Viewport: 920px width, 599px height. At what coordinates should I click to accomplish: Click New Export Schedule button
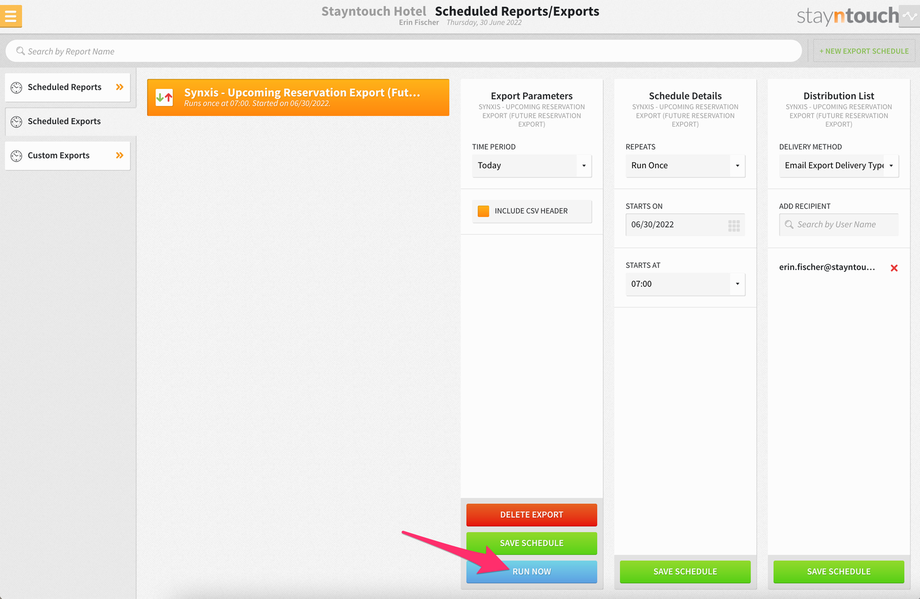point(864,51)
